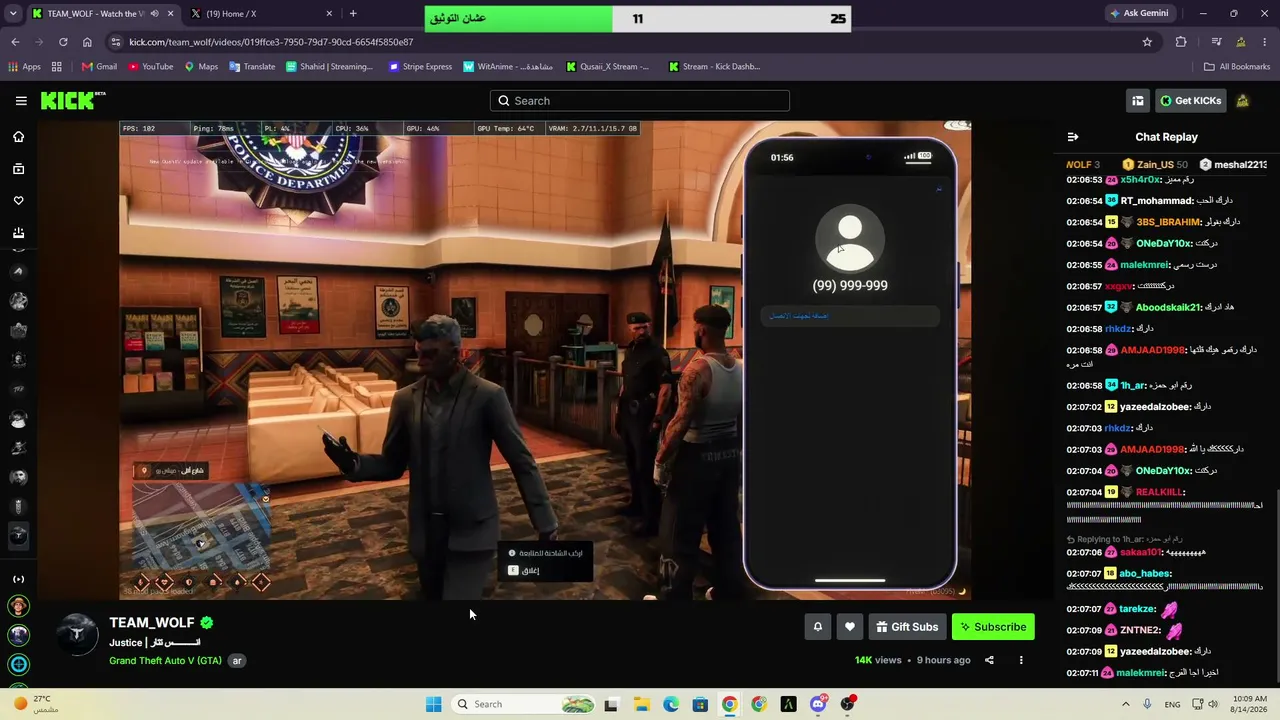Open the Browse icon in Kick sidebar

[18, 169]
